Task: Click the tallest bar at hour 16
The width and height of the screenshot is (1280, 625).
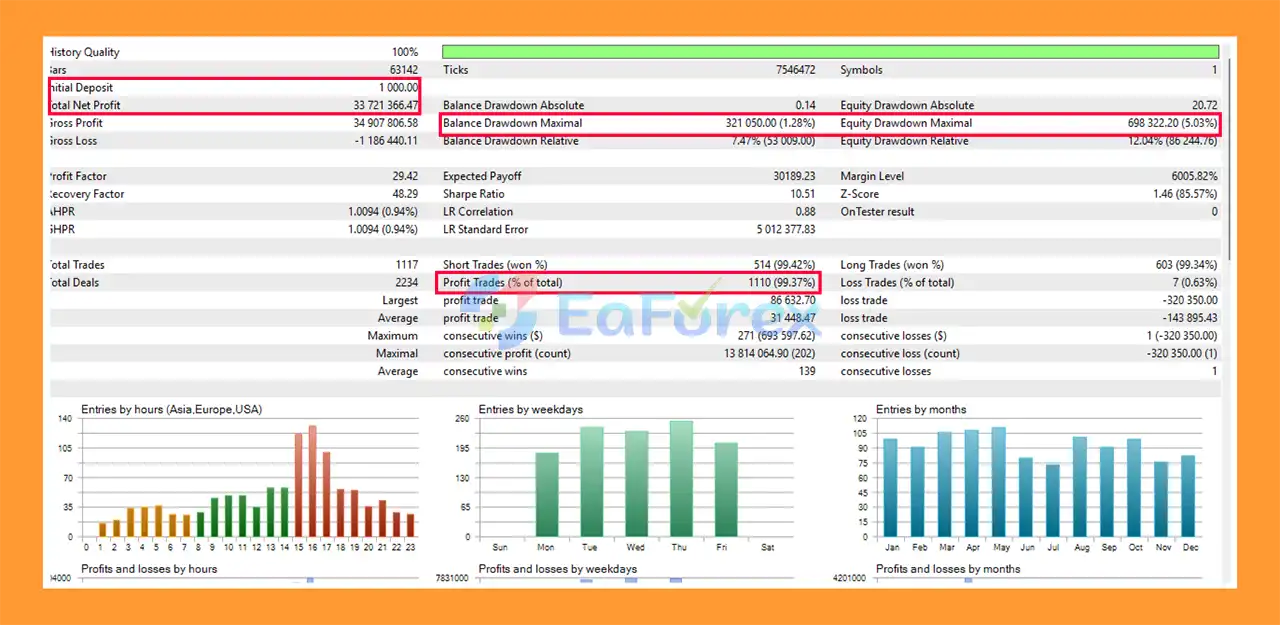Action: [312, 481]
